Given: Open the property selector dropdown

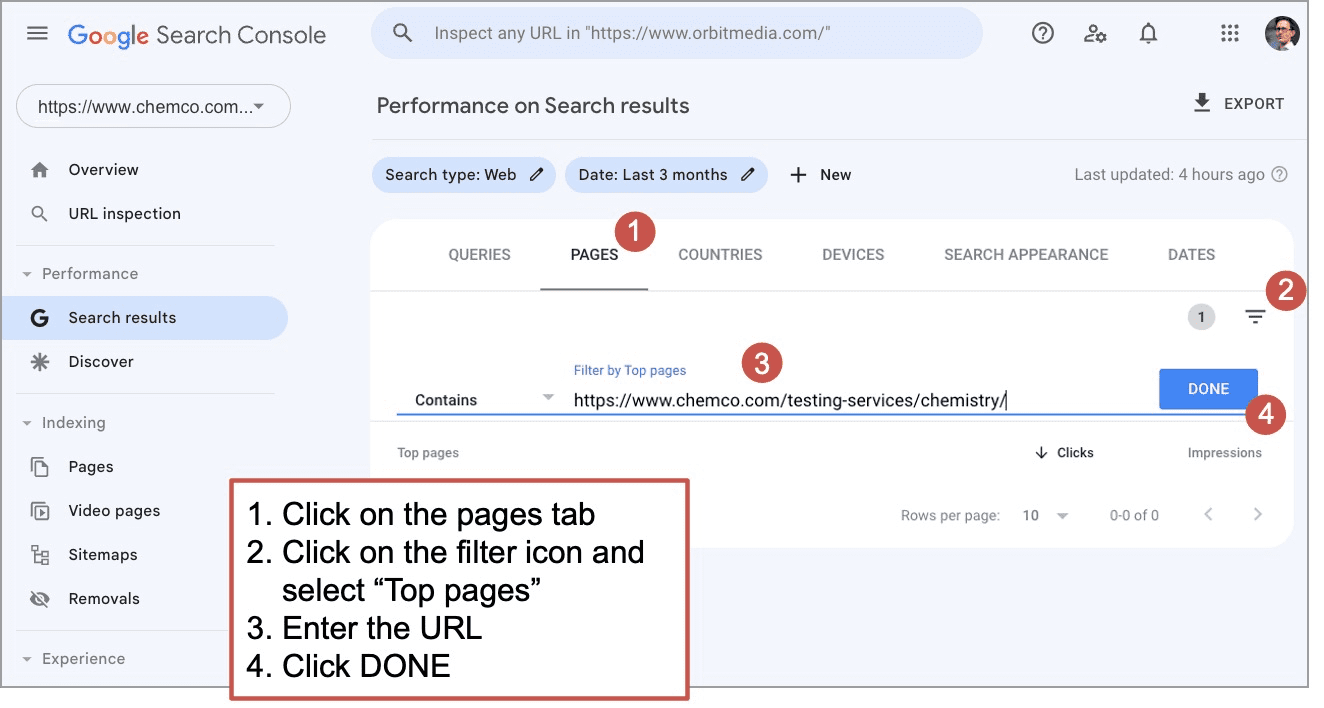Looking at the screenshot, I should click(x=153, y=106).
